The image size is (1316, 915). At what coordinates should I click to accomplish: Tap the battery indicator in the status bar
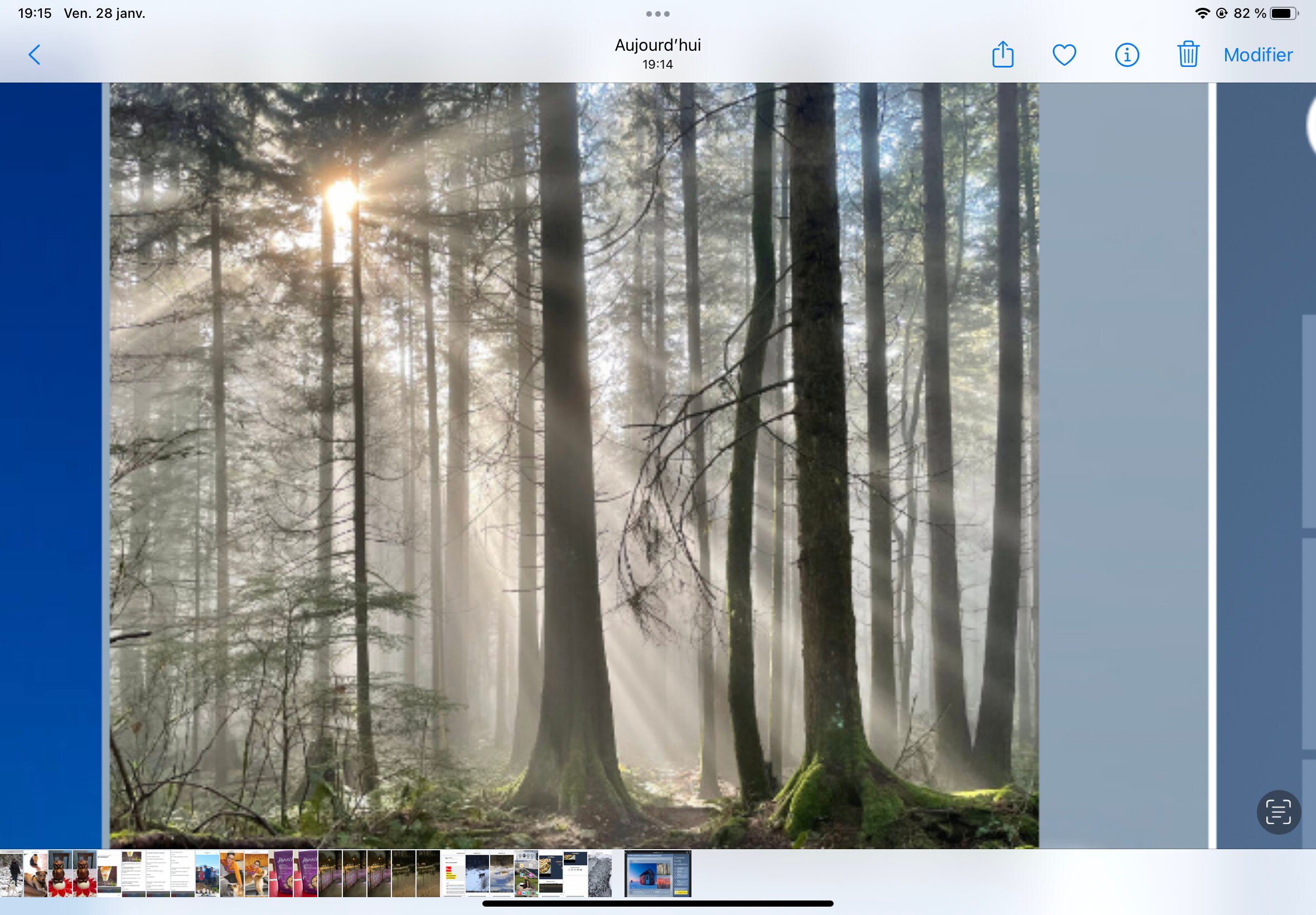click(1284, 13)
